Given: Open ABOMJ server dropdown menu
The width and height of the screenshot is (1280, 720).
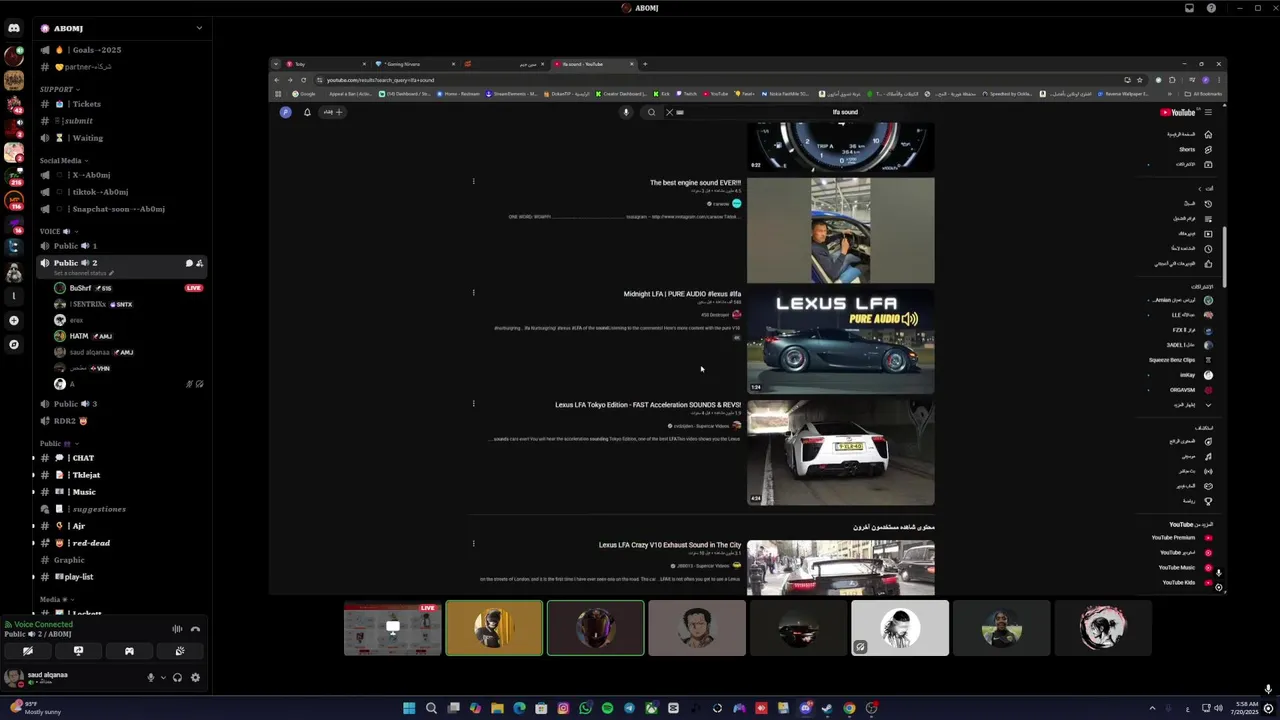Looking at the screenshot, I should [198, 28].
